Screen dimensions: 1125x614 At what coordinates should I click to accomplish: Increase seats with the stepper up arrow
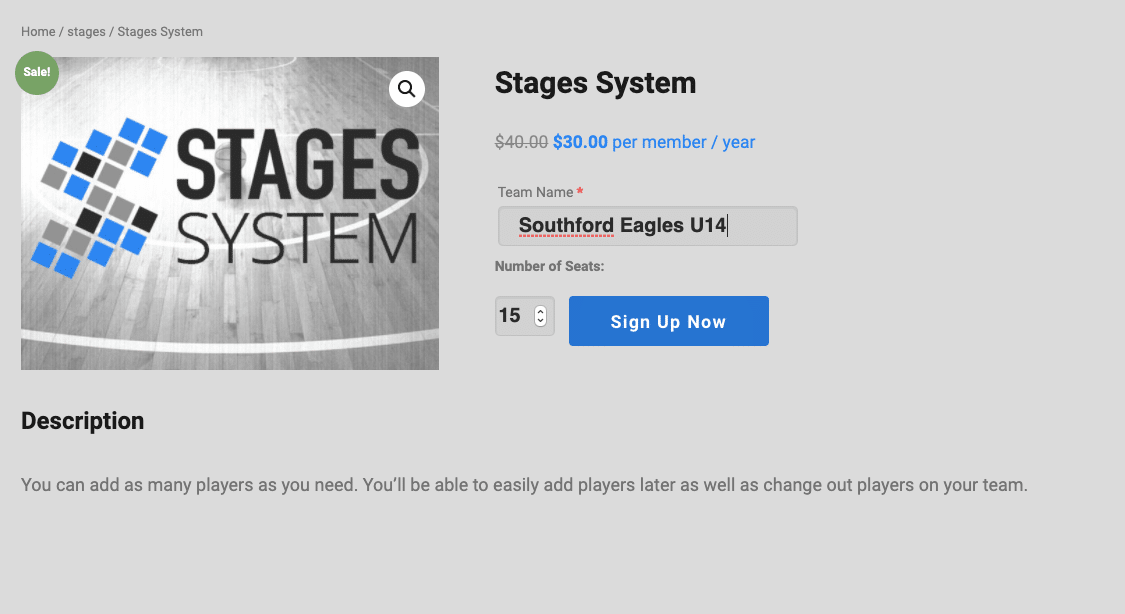tap(540, 311)
